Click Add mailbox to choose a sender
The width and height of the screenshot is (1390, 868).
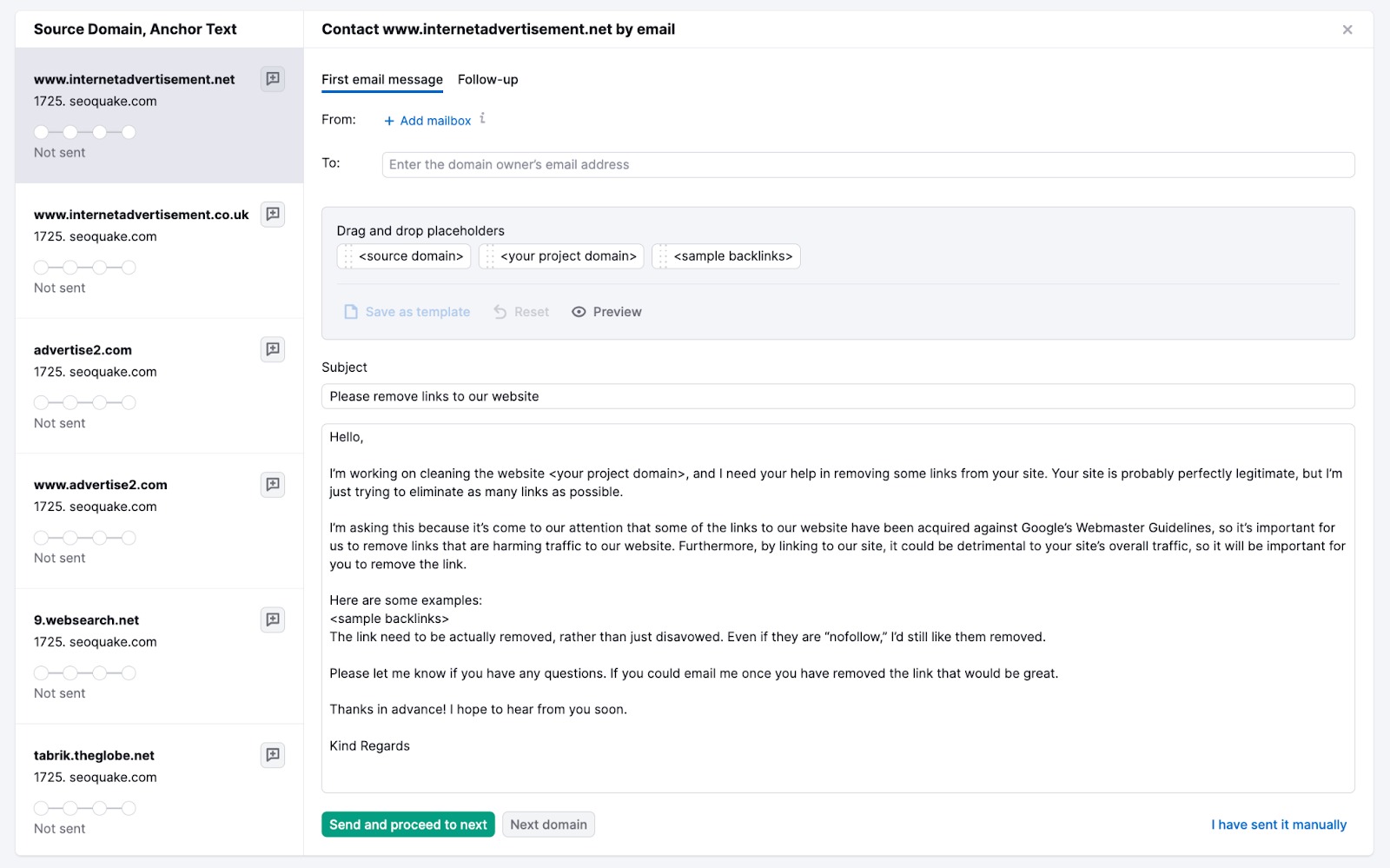[x=427, y=120]
